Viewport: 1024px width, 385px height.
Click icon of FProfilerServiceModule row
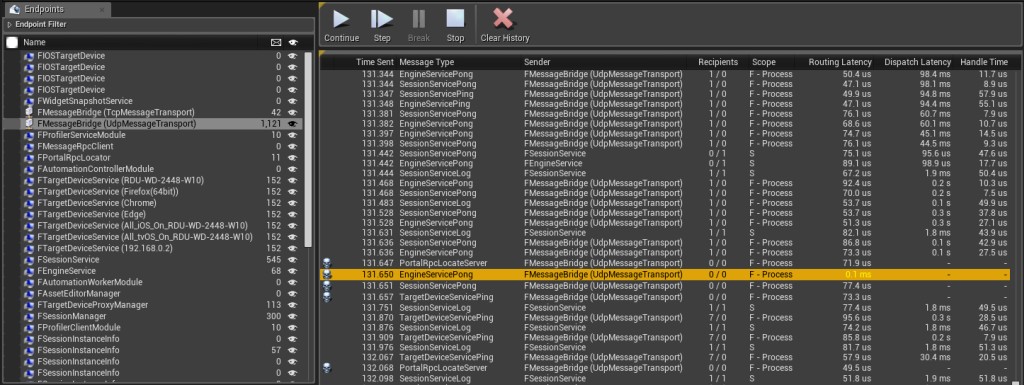click(29, 135)
